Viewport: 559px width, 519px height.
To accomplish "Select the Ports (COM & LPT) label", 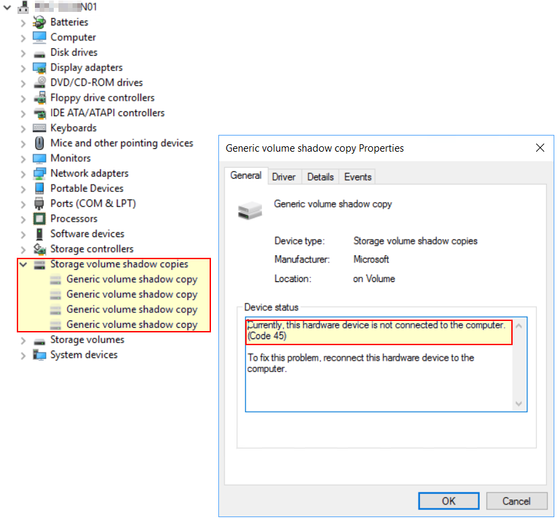I will (93, 204).
